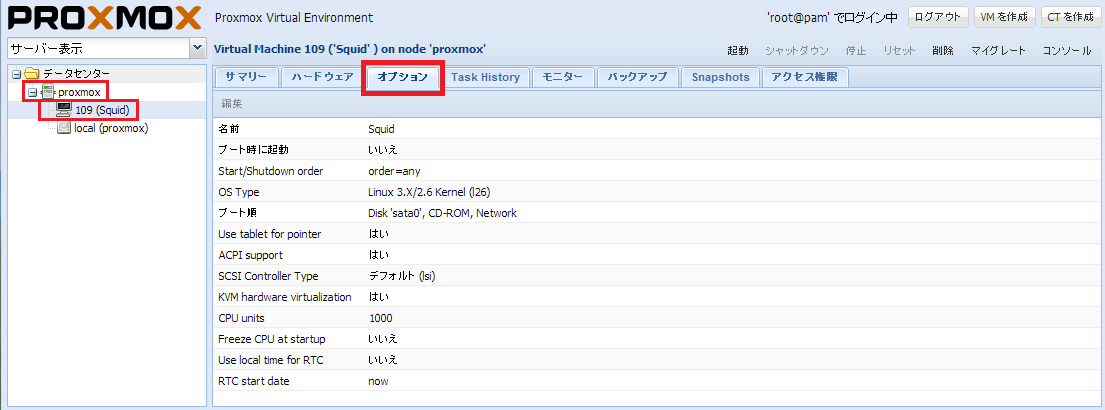Collapse the proxmox node tree

tap(32, 92)
